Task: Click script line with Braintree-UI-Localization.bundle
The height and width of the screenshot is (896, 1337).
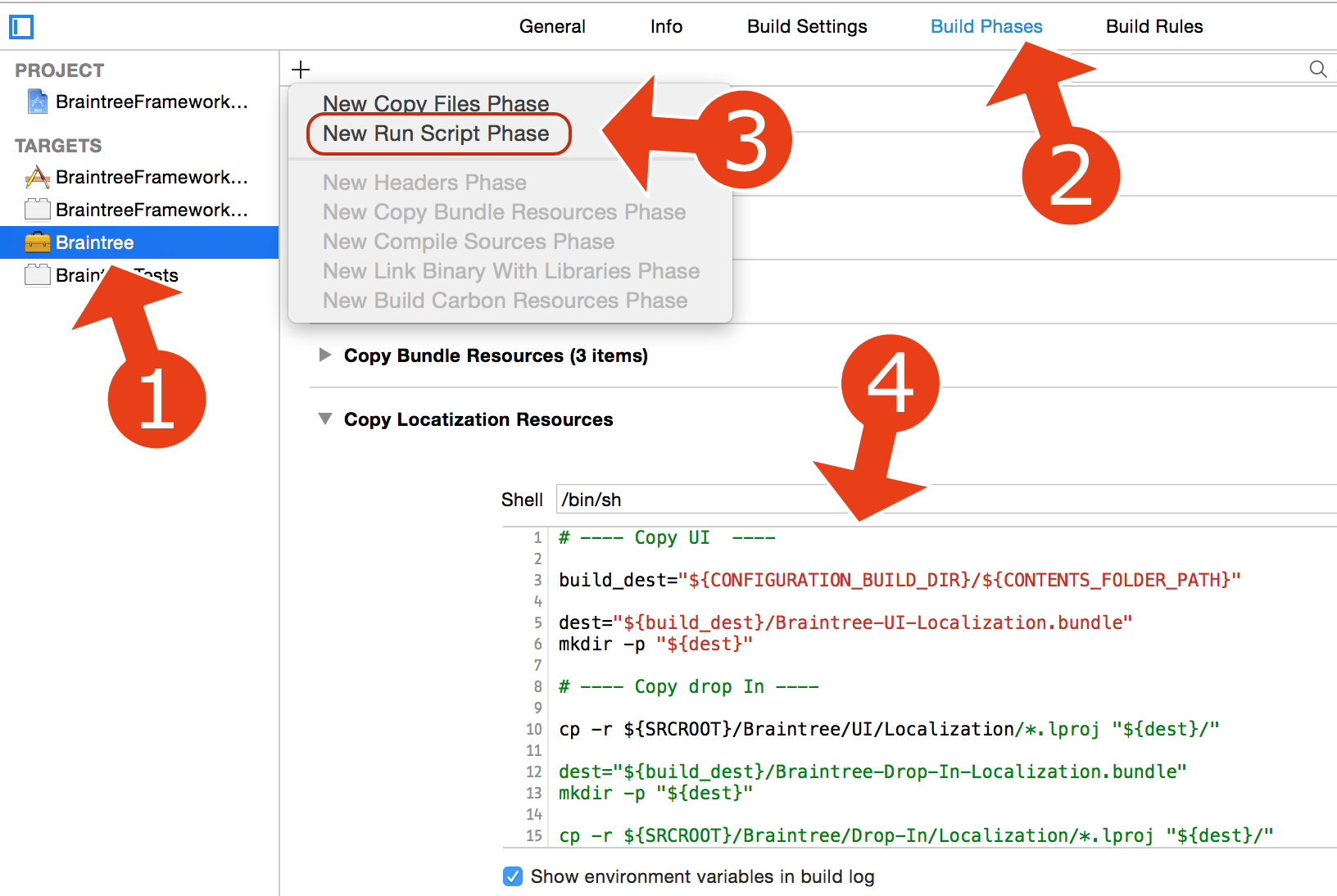Action: pyautogui.click(x=845, y=622)
